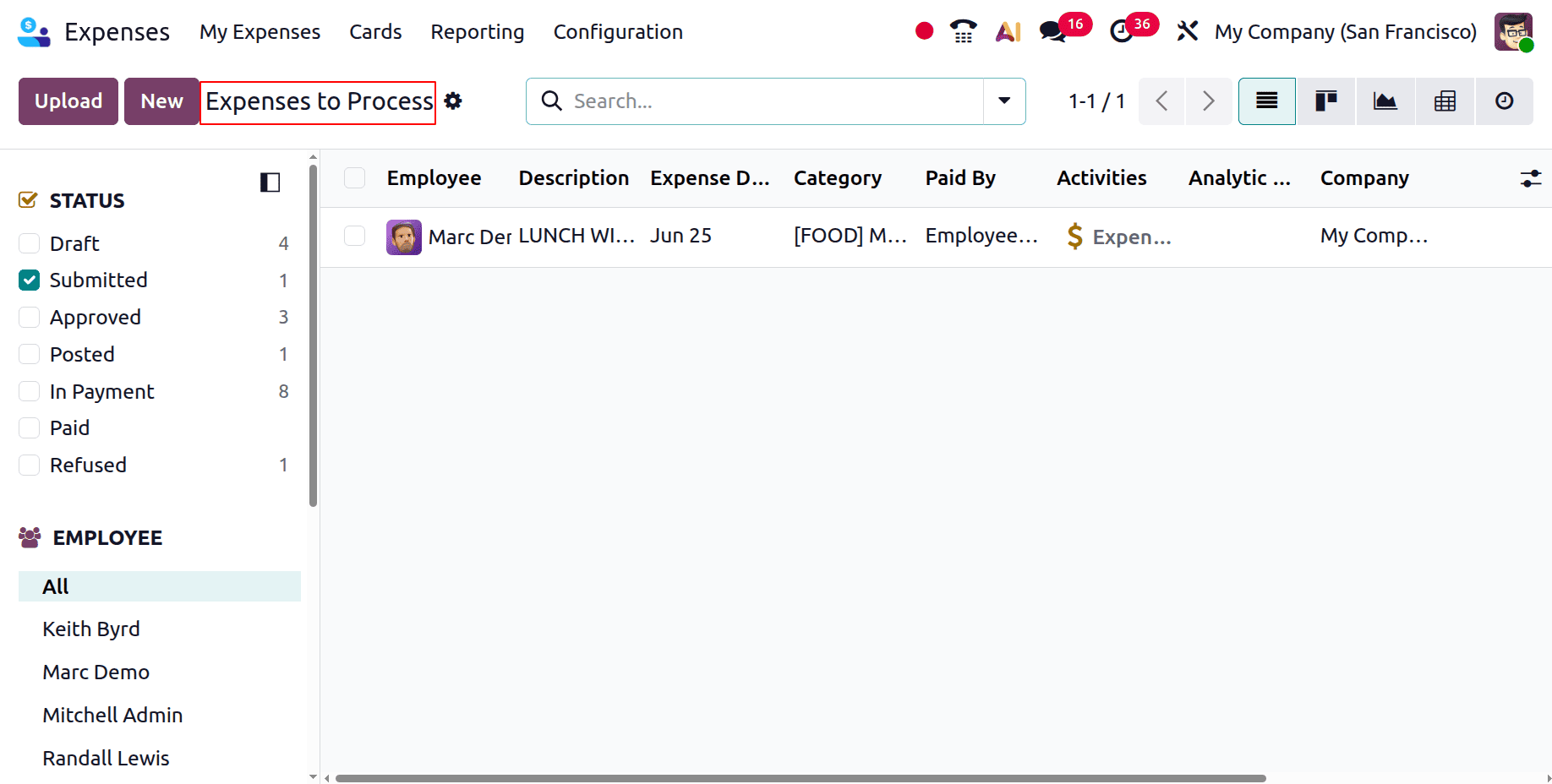The image size is (1552, 784).
Task: Filter by employee All
Action: coord(160,586)
